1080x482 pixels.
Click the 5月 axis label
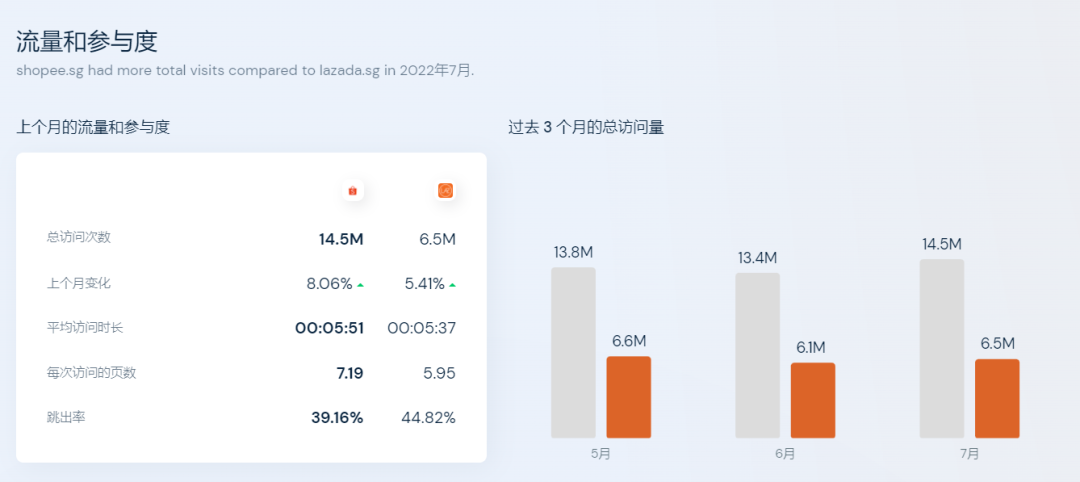coord(601,454)
